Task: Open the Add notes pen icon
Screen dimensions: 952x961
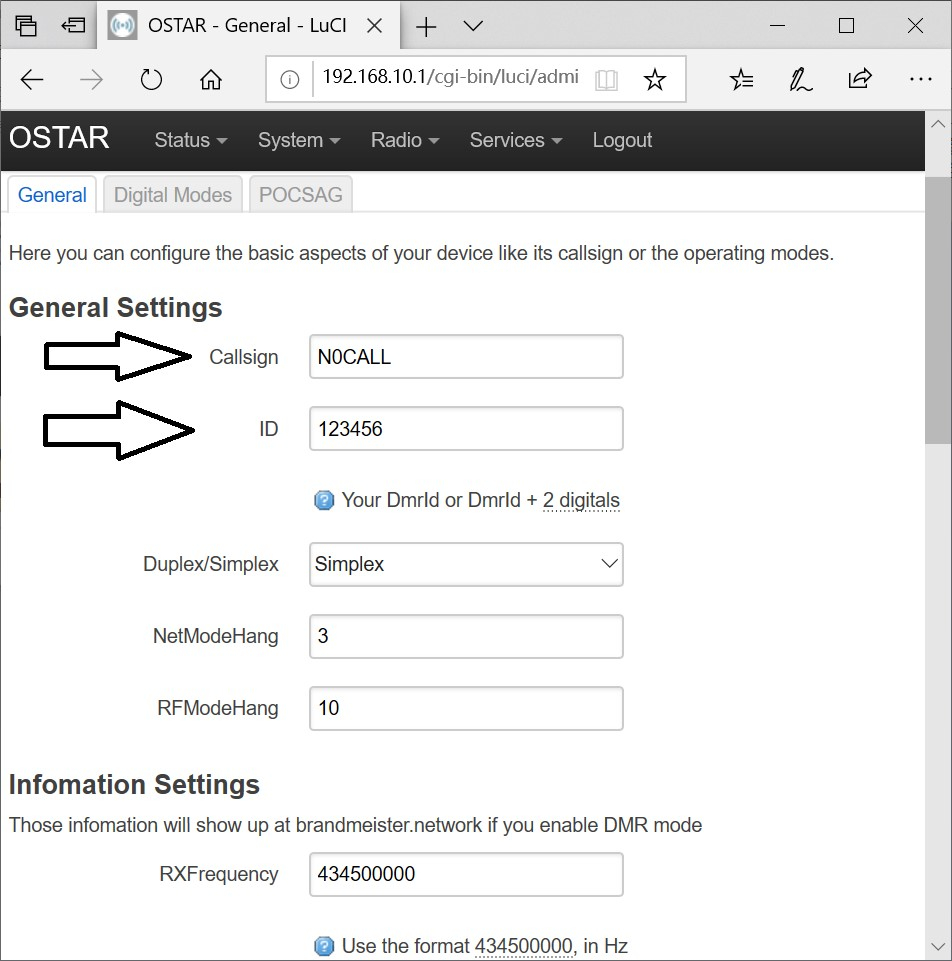Action: click(800, 80)
